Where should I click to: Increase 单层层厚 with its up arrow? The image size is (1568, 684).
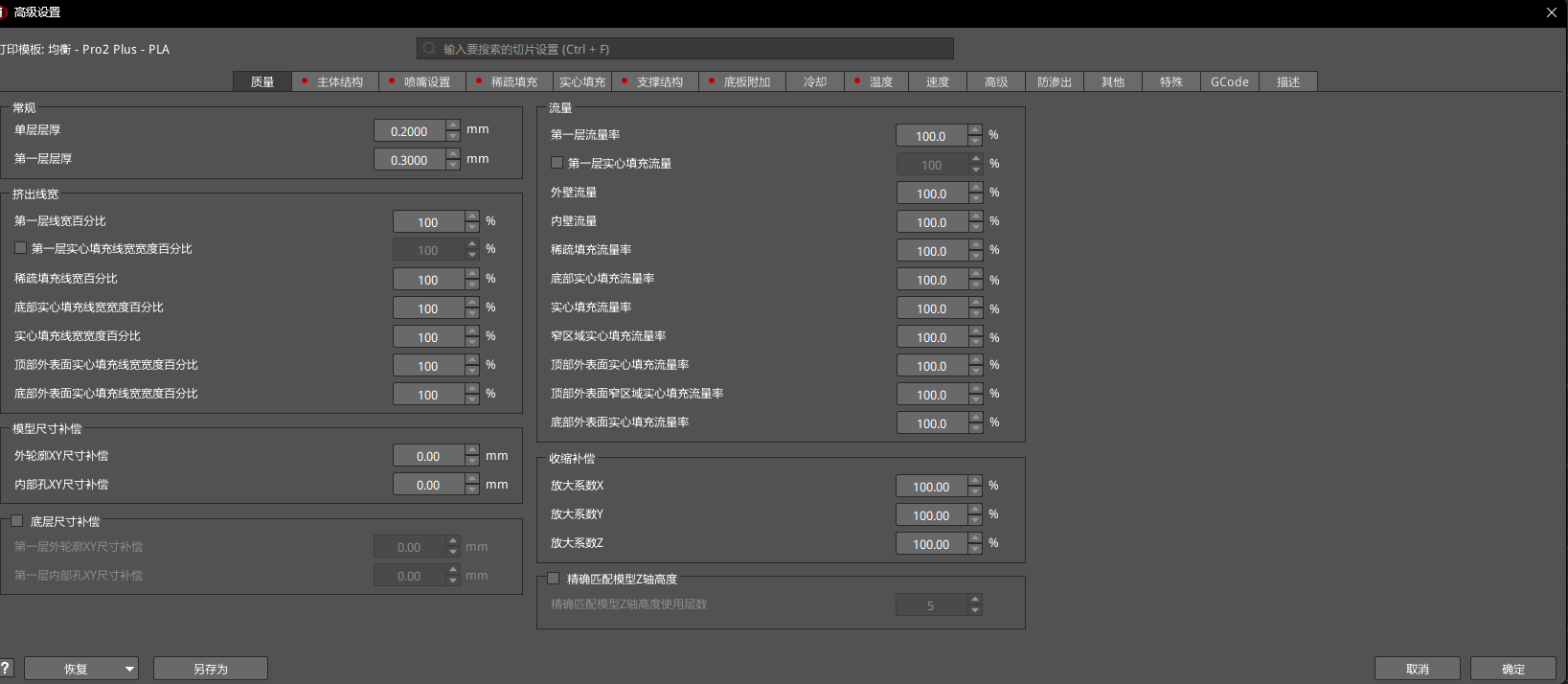(453, 125)
